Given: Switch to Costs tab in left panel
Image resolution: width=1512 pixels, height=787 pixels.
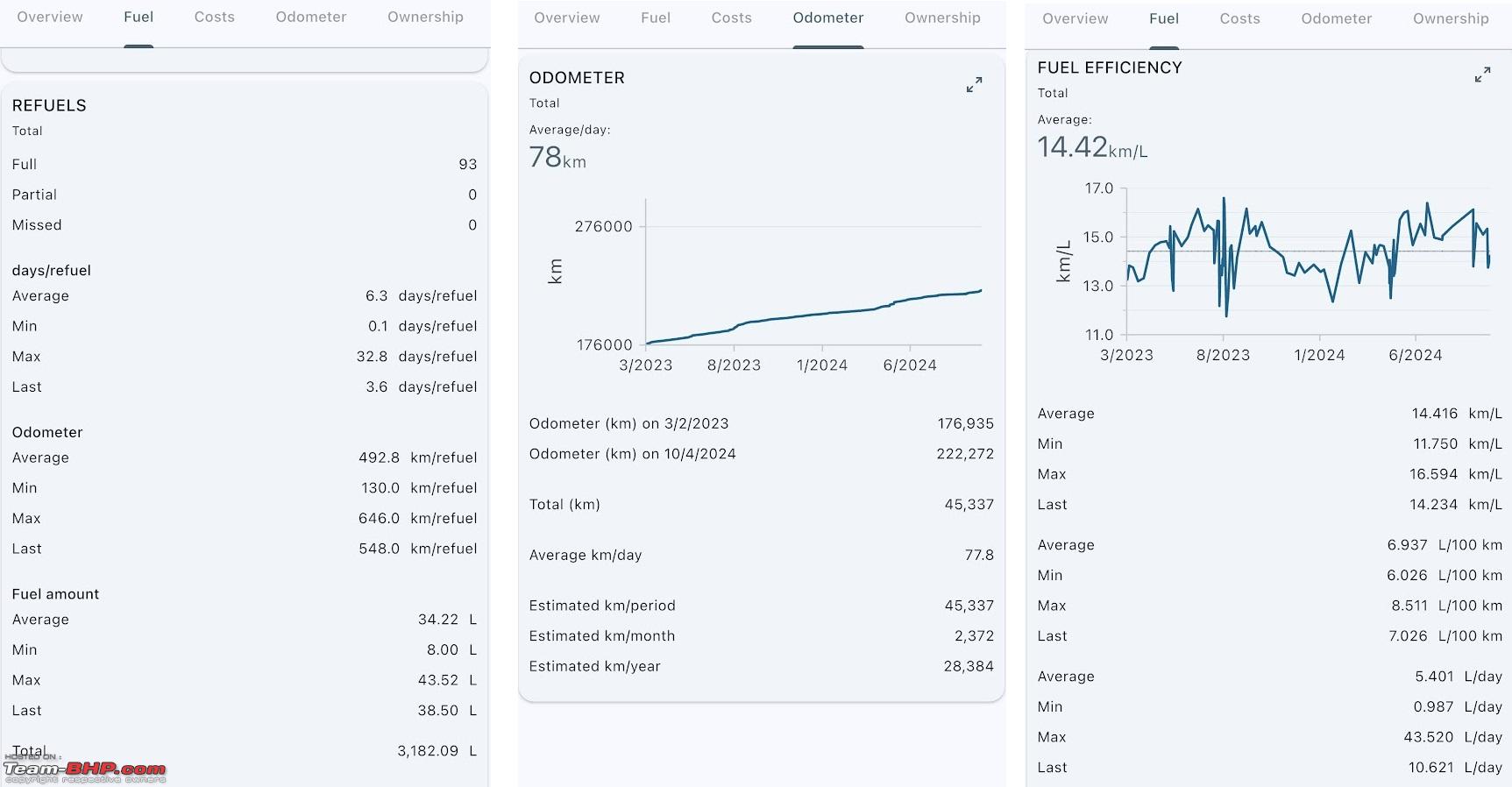Looking at the screenshot, I should pyautogui.click(x=215, y=17).
